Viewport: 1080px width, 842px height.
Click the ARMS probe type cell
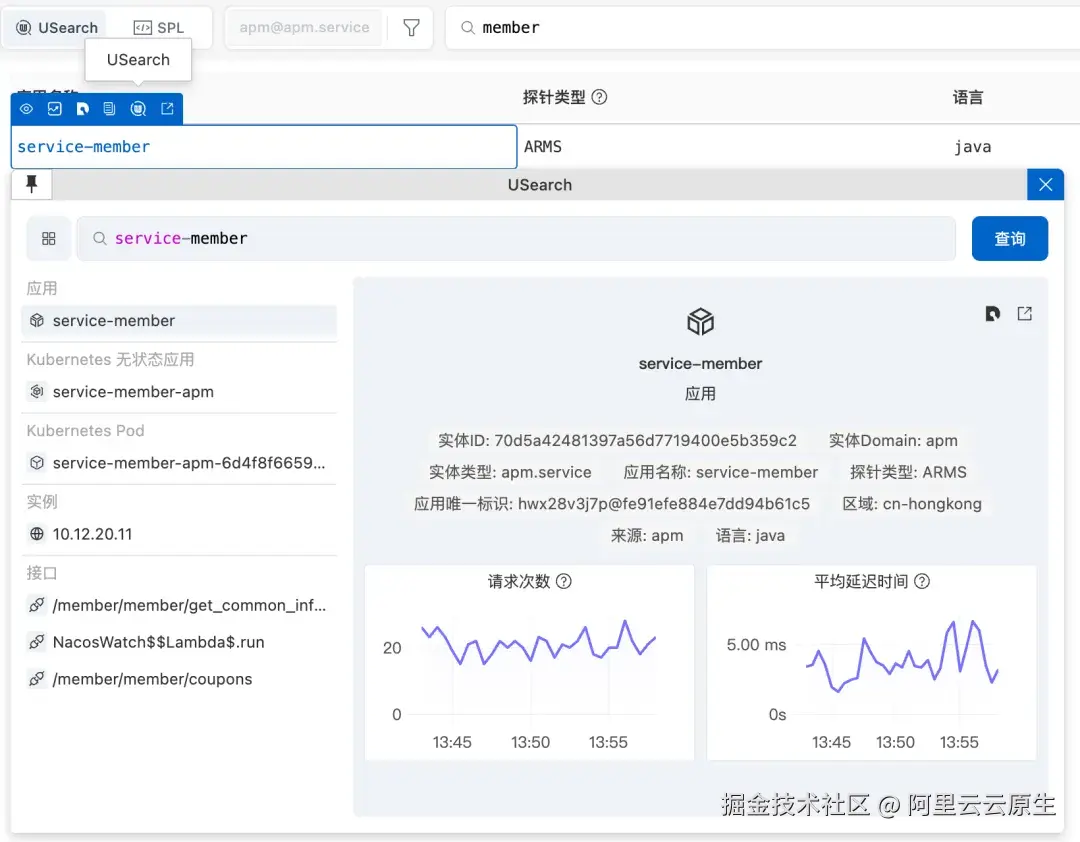(543, 147)
